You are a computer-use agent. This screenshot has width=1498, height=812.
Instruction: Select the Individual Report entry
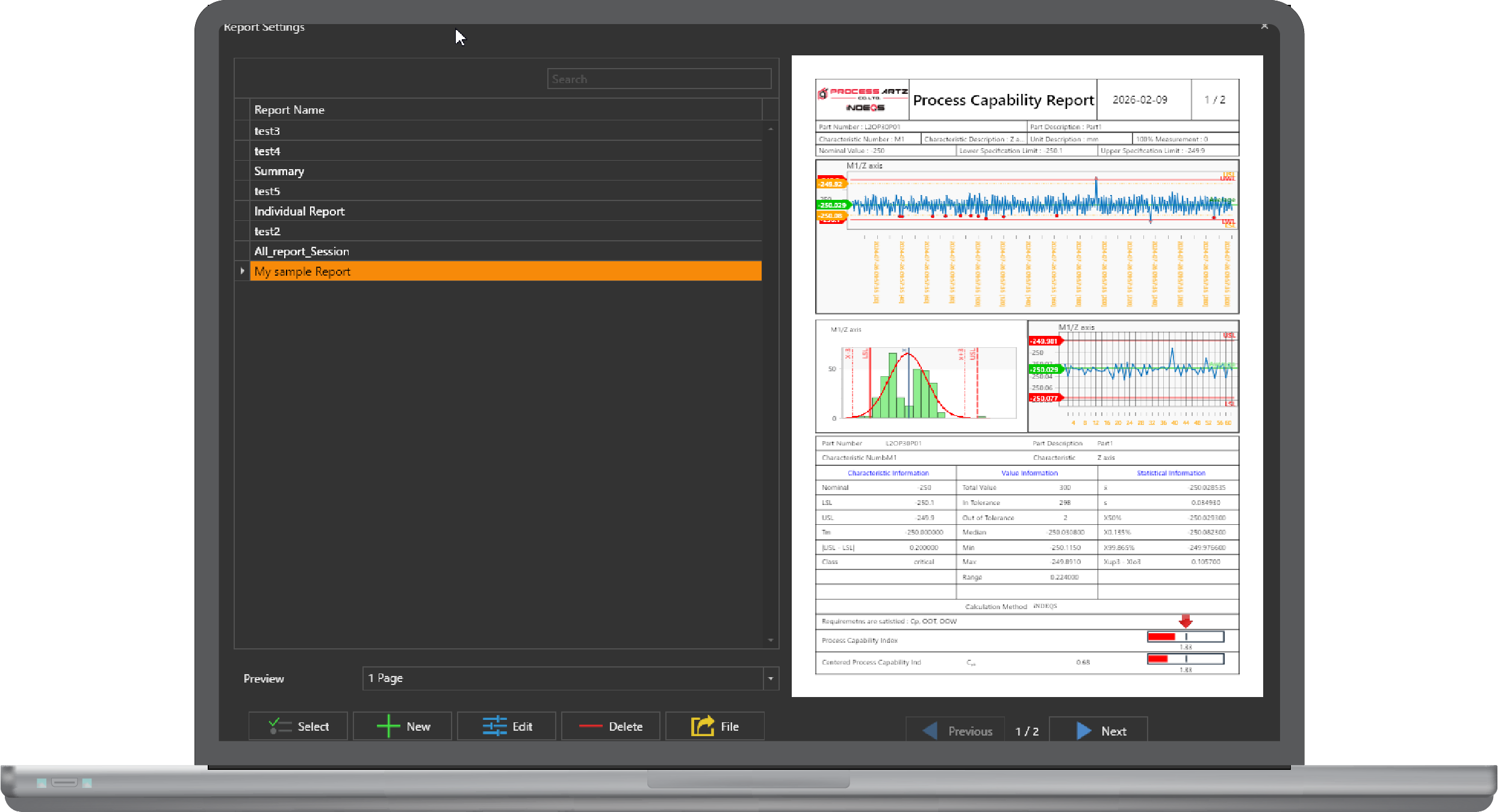click(x=299, y=211)
